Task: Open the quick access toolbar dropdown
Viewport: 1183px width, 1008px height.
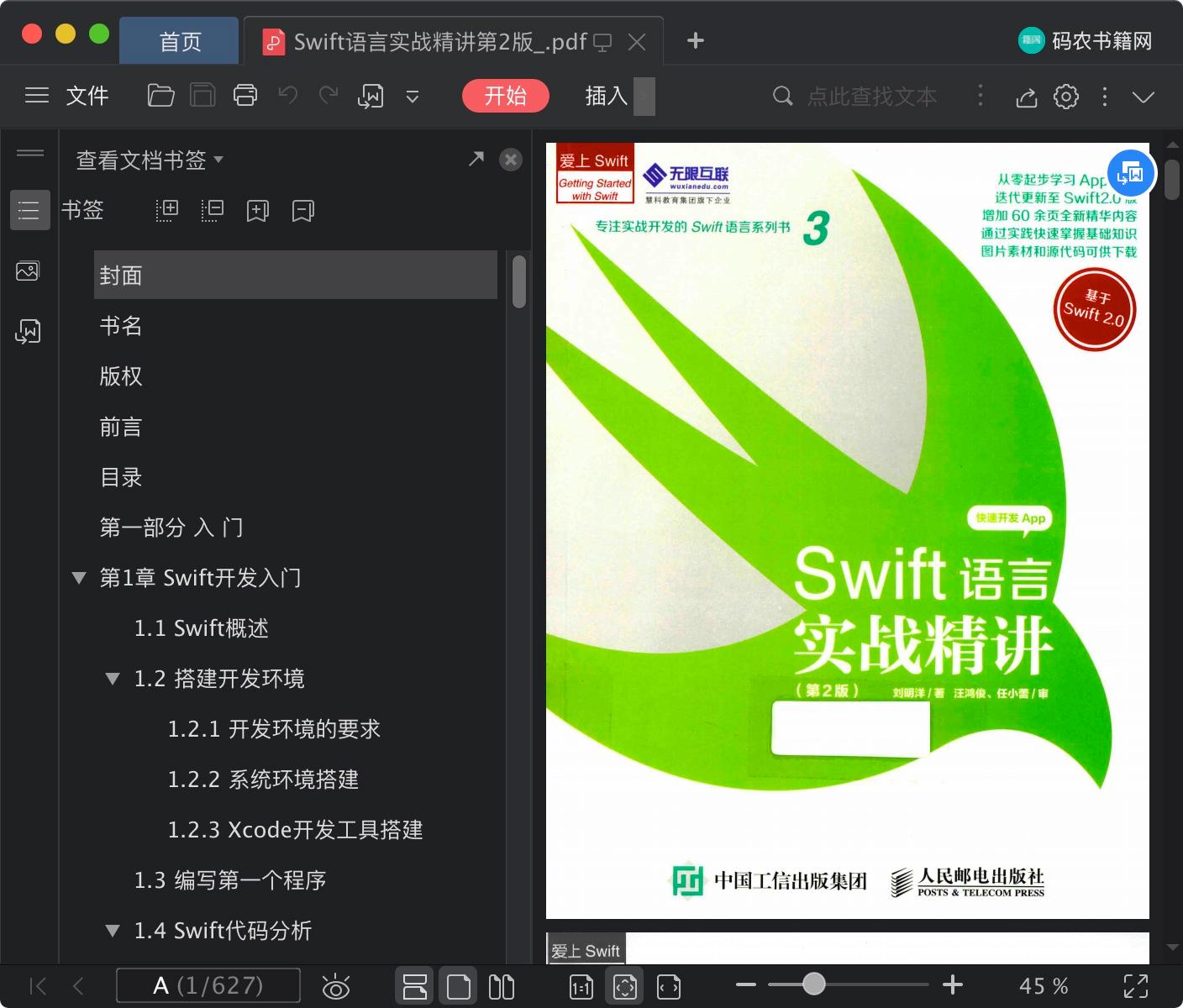Action: point(413,97)
